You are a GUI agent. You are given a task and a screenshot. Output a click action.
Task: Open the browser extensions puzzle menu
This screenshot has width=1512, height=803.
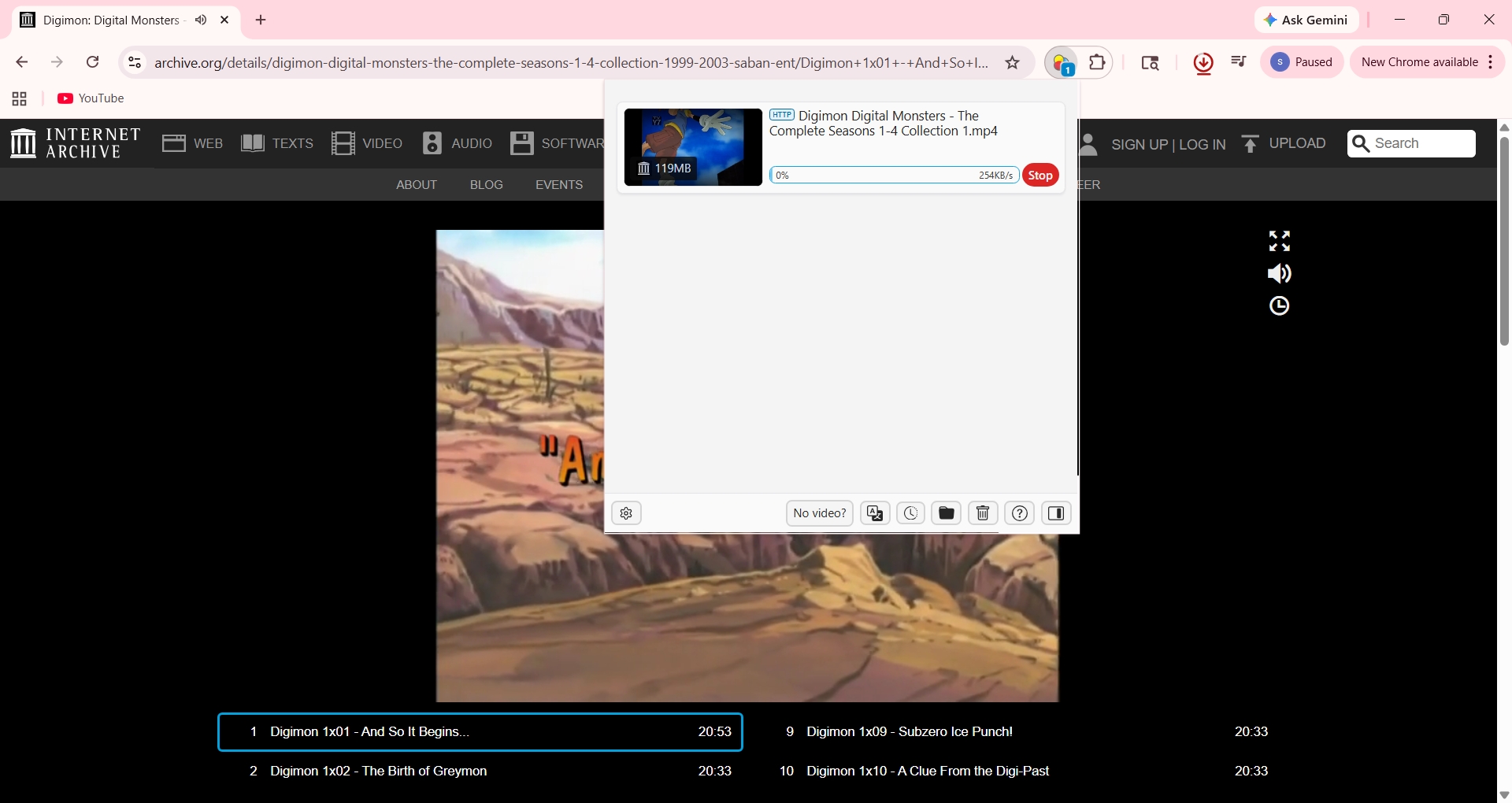[x=1098, y=62]
